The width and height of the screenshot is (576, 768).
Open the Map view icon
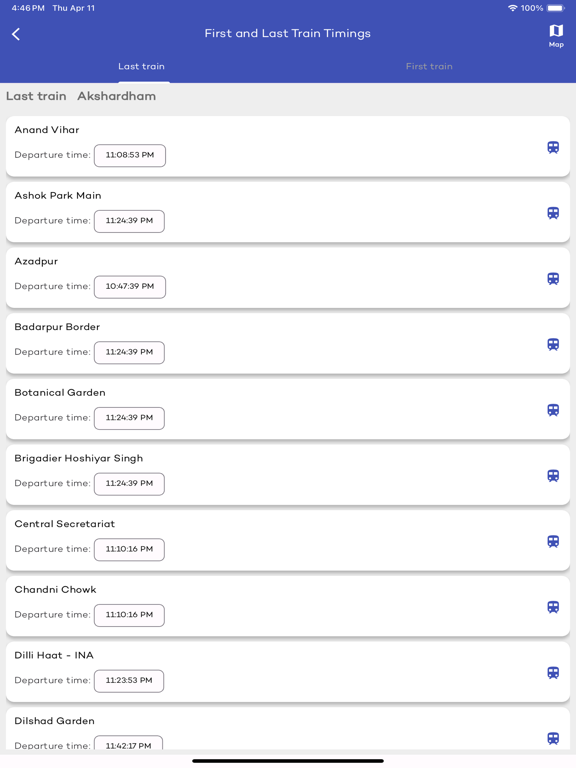point(556,36)
